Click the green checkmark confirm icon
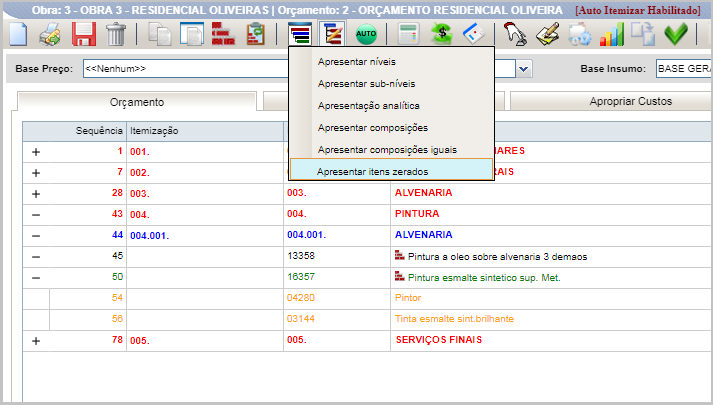 point(676,35)
